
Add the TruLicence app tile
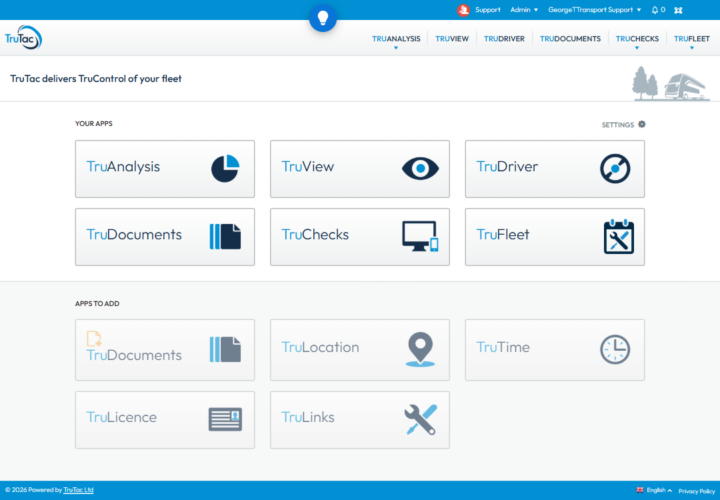coord(165,420)
